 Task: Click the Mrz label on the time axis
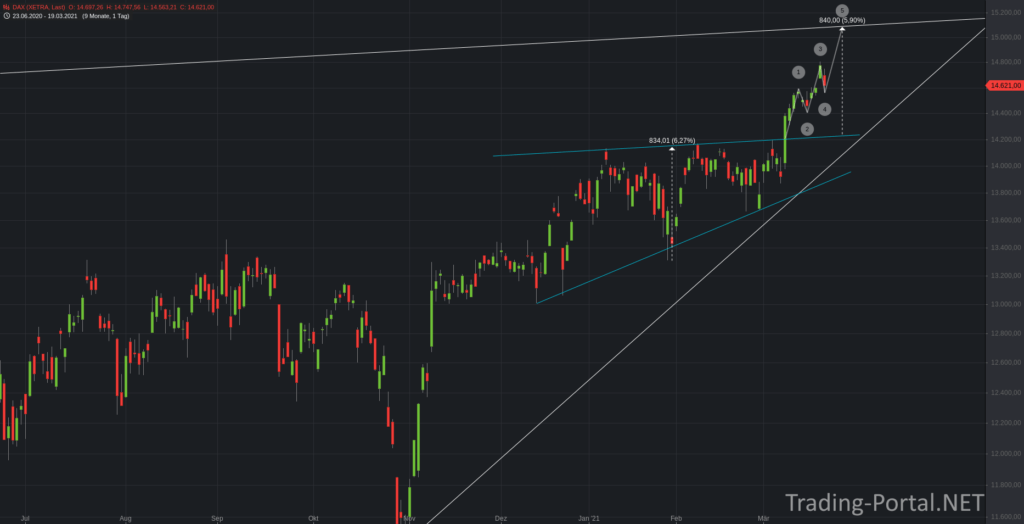point(763,519)
